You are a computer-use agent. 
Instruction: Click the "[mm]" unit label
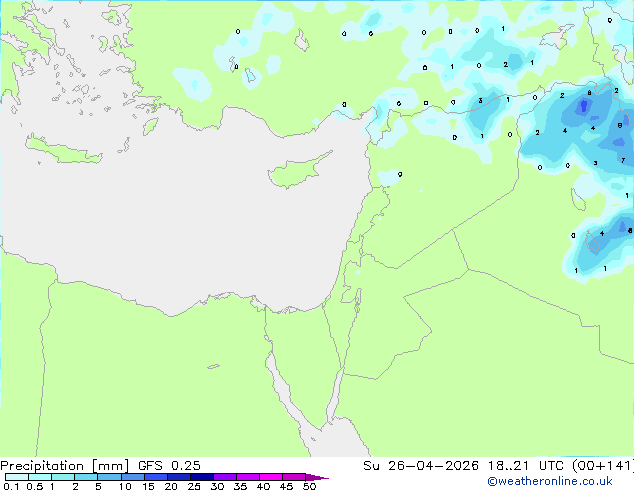click(x=111, y=466)
